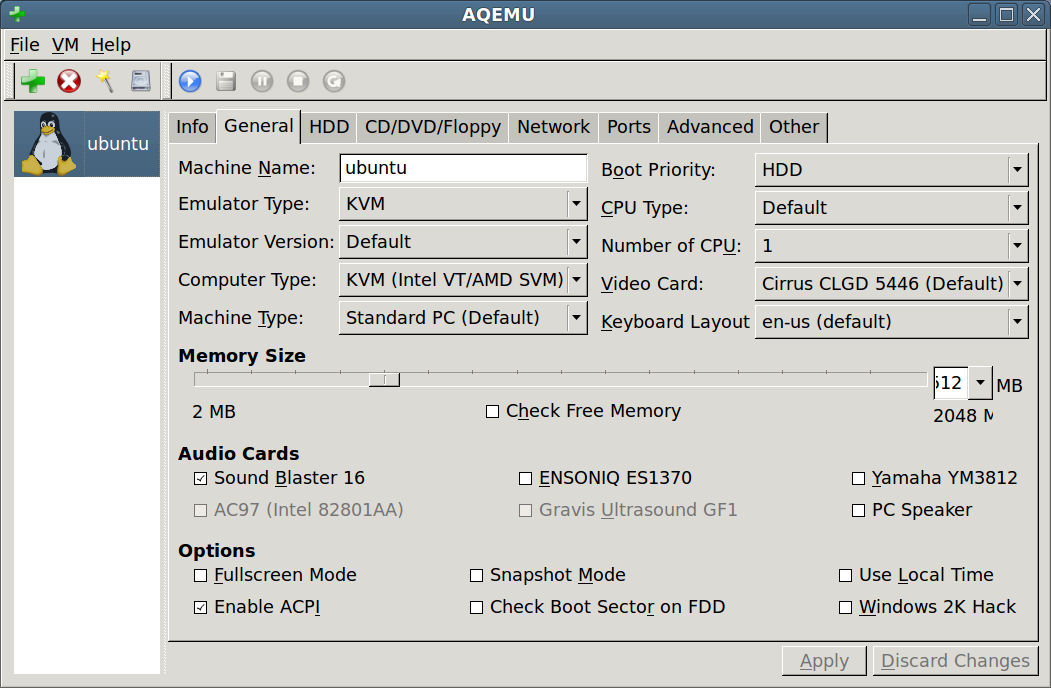Expand the Video Card dropdown
Image resolution: width=1051 pixels, height=688 pixels.
pyautogui.click(x=891, y=284)
